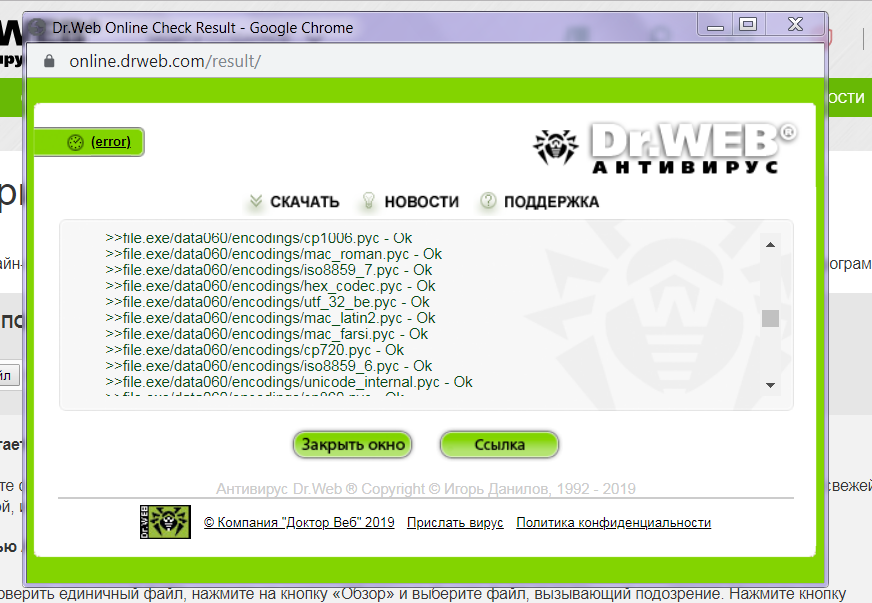The height and width of the screenshot is (603, 872).
Task: Open the Компания "Доктор Веб" 2019 link
Action: click(x=299, y=522)
